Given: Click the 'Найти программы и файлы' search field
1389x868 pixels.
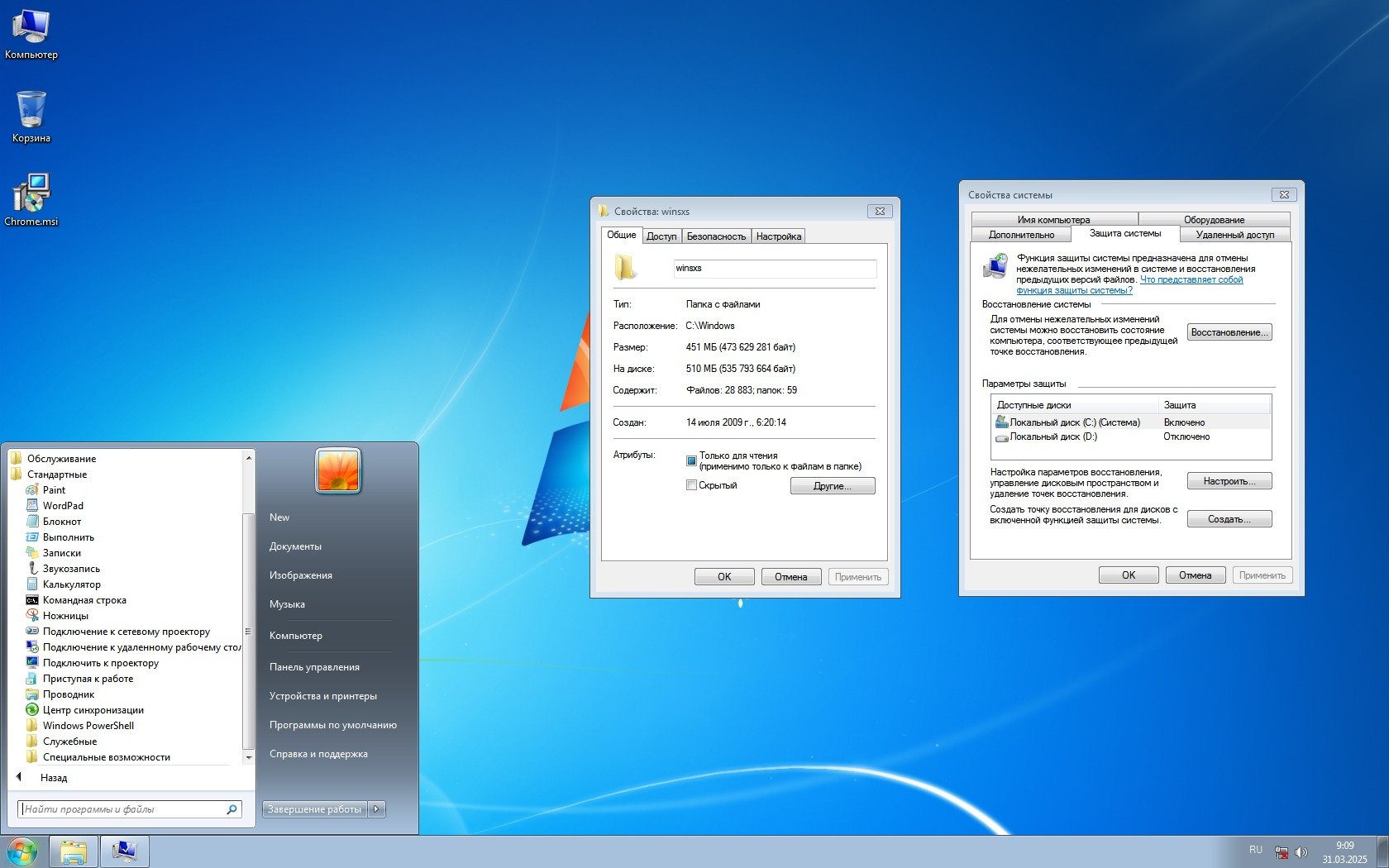Looking at the screenshot, I should 124,809.
